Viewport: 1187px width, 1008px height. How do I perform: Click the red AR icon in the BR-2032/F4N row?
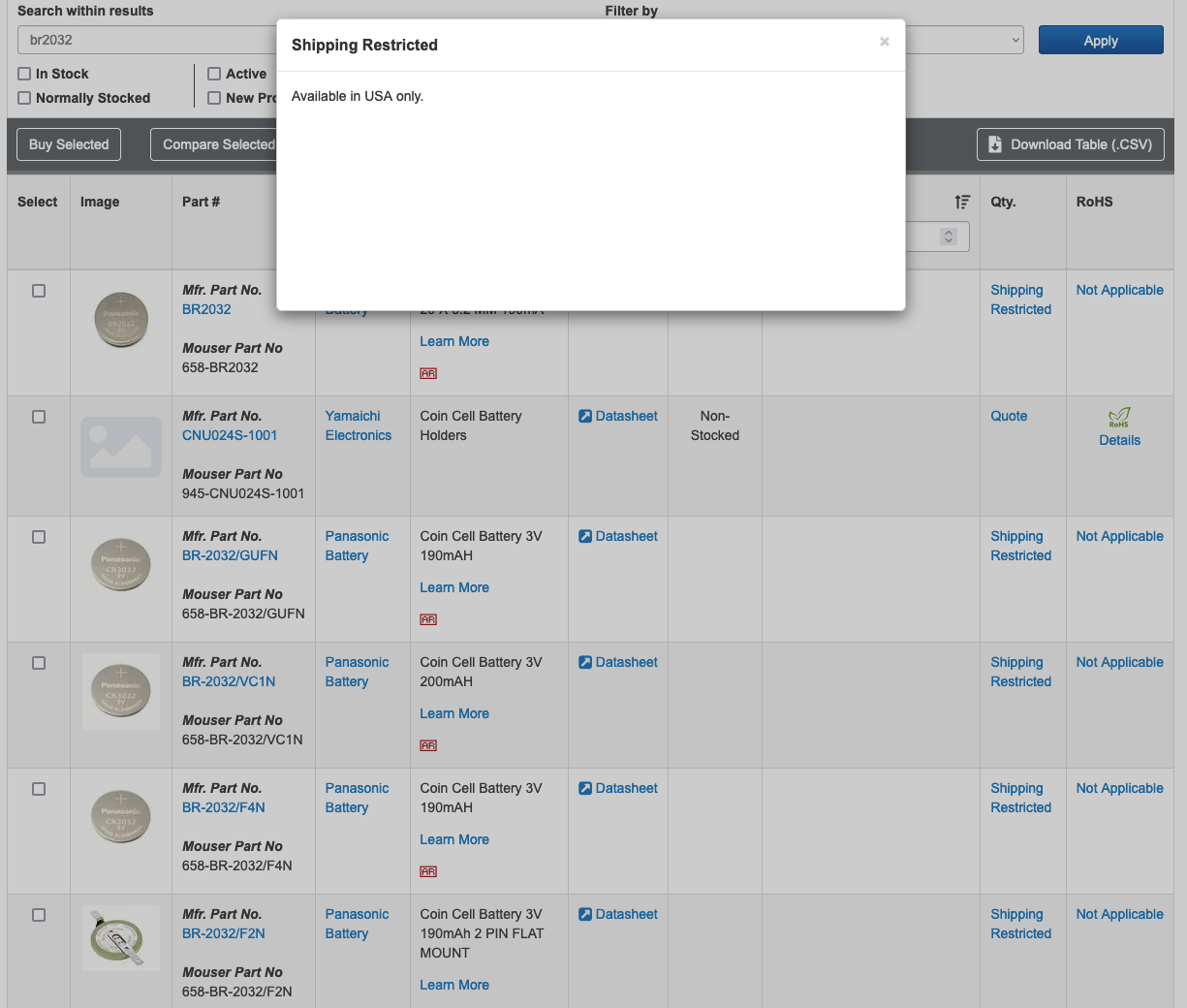point(428,871)
